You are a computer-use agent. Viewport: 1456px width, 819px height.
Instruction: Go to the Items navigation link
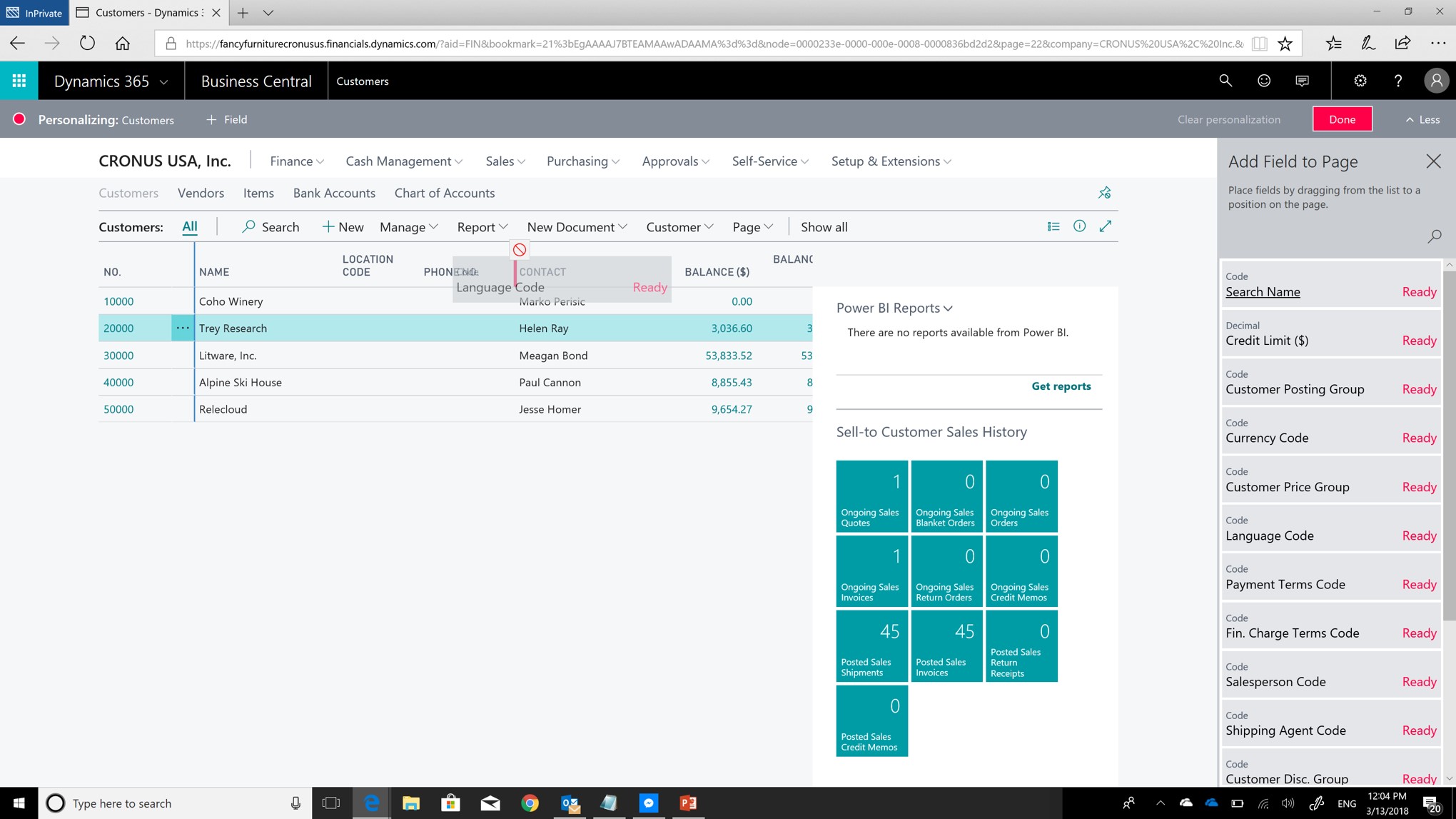[258, 193]
